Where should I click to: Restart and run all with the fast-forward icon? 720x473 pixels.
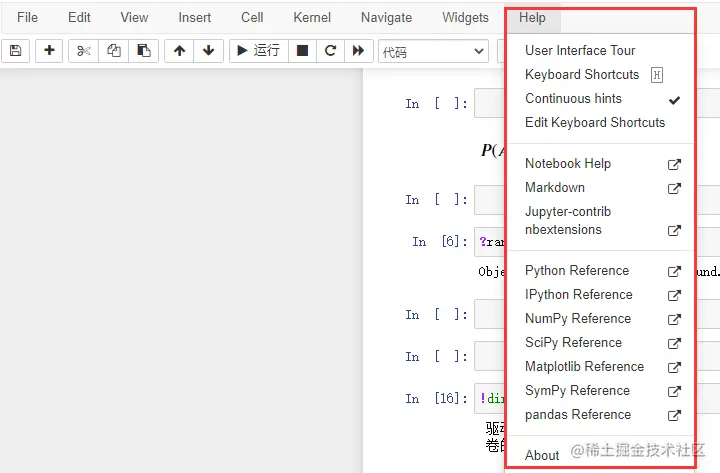[x=358, y=51]
